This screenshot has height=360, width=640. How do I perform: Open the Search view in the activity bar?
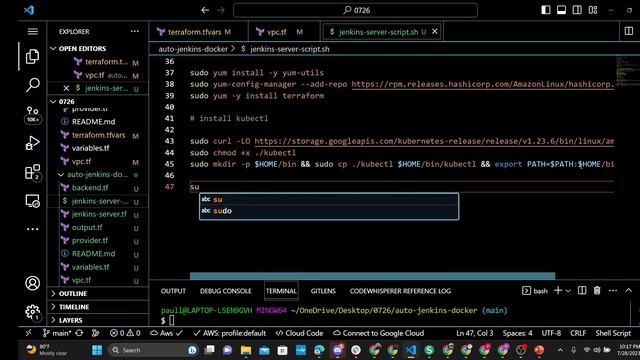[x=32, y=85]
